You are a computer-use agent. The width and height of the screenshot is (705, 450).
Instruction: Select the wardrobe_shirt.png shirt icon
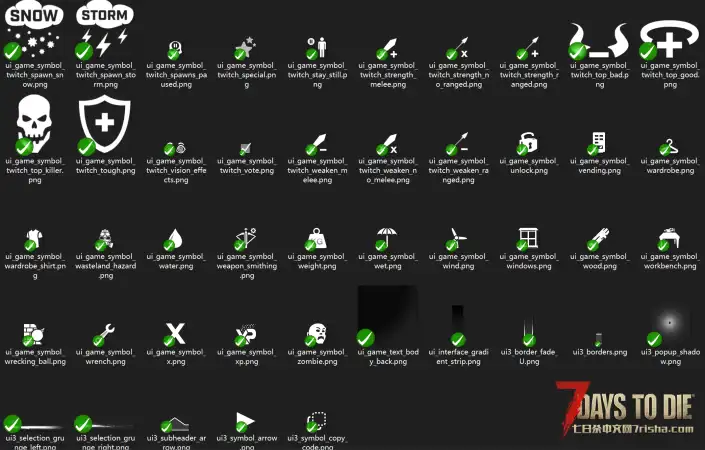point(34,240)
